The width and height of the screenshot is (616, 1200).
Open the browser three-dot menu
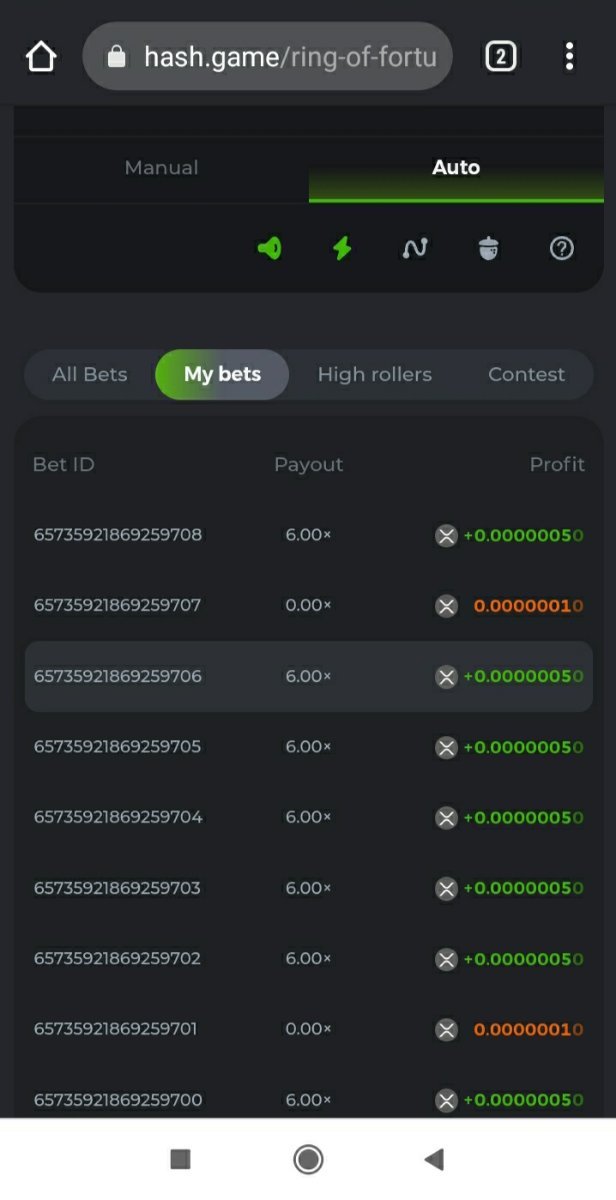(569, 56)
